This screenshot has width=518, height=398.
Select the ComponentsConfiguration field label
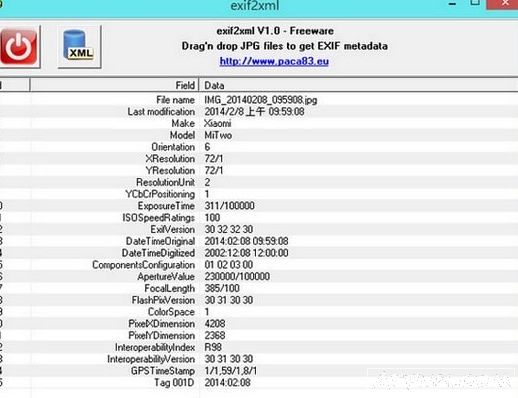point(144,265)
